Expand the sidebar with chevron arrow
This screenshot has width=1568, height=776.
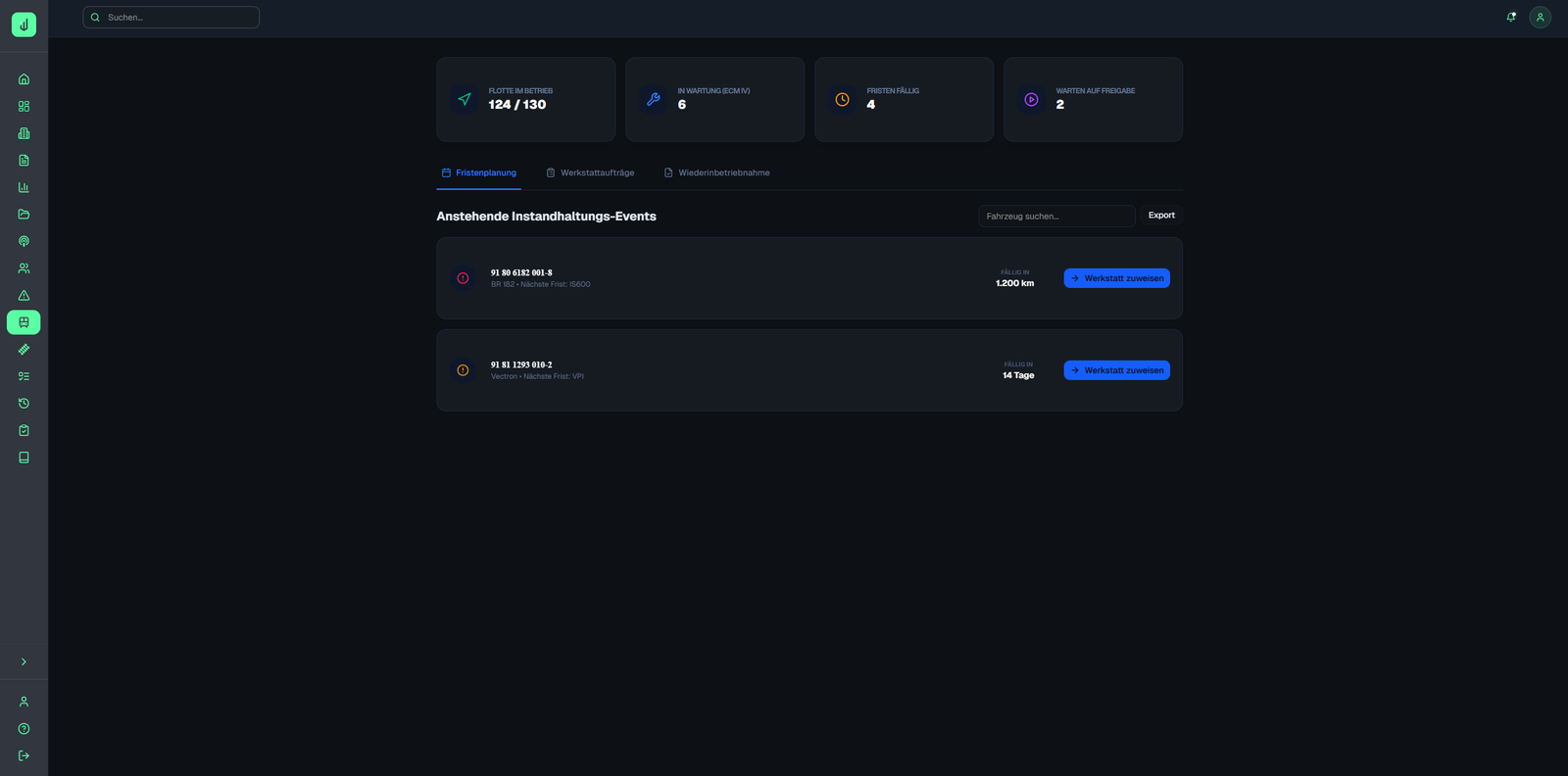tap(24, 662)
